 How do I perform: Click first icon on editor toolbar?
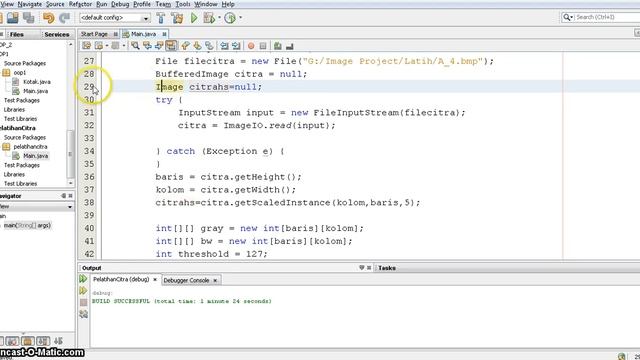[x=87, y=46]
